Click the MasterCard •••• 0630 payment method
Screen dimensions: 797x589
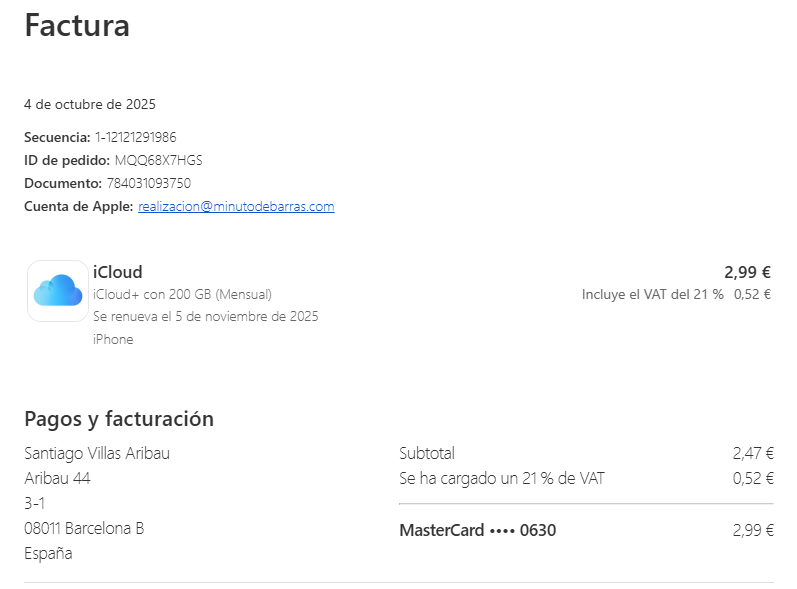(x=477, y=530)
